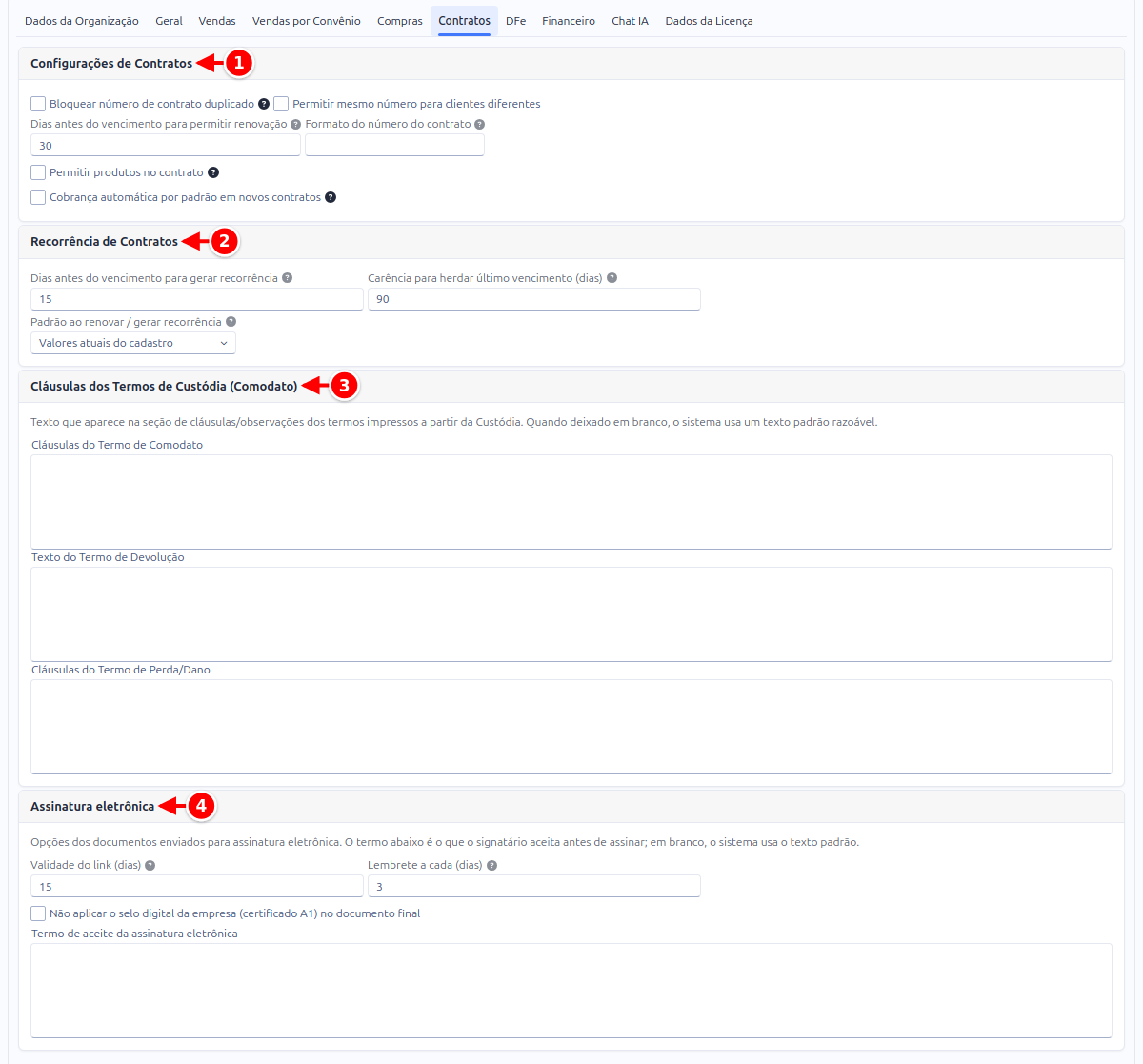The width and height of the screenshot is (1143, 1064).
Task: Open the Valores atuais do cadastro dropdown
Action: tap(133, 343)
